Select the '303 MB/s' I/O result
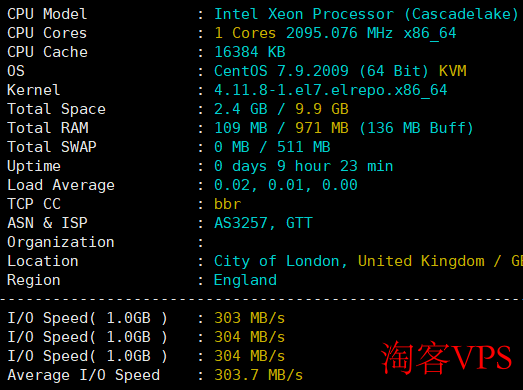Viewport: 523px width, 390px height. tap(249, 318)
